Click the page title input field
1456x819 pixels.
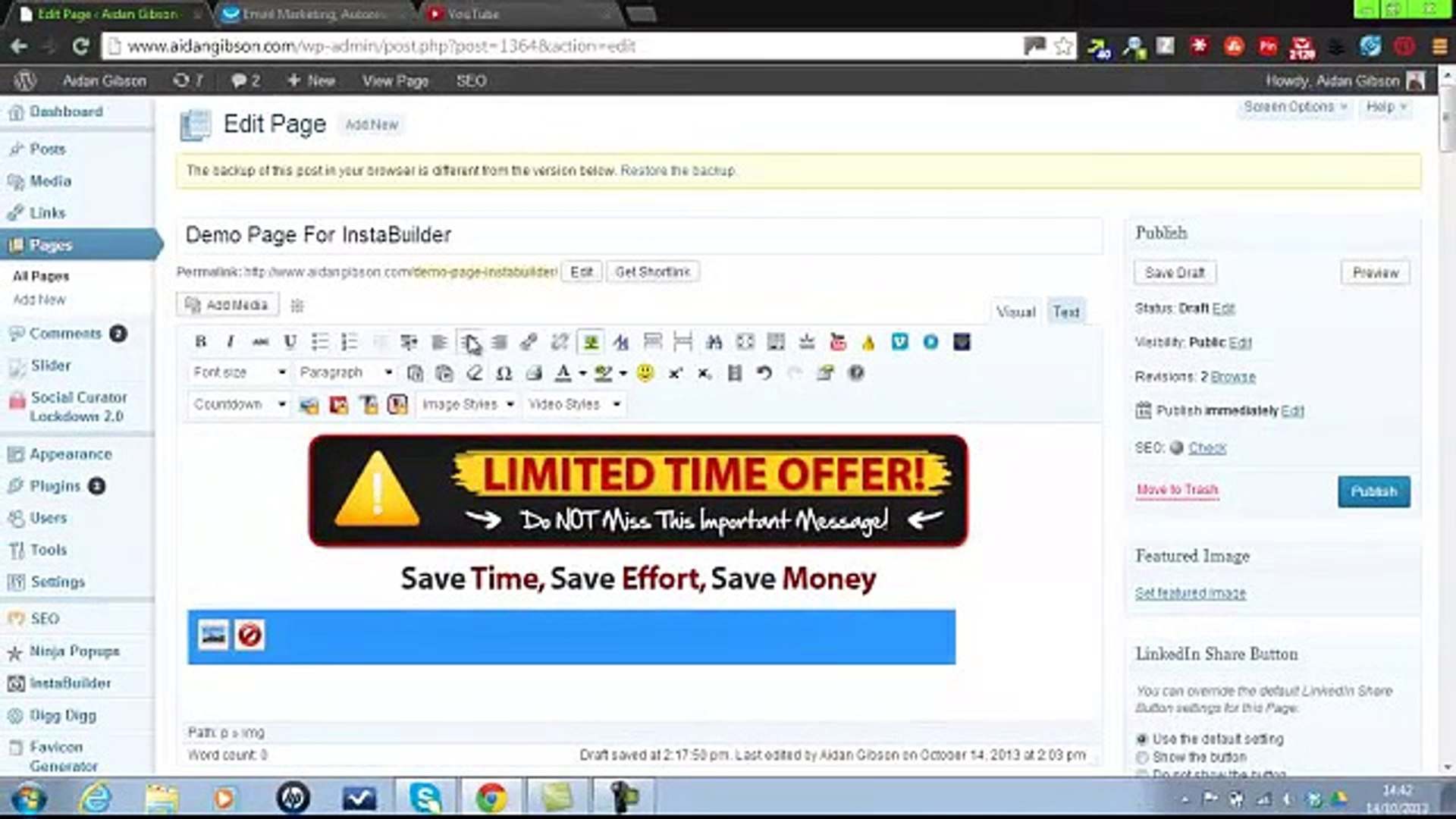tap(641, 235)
